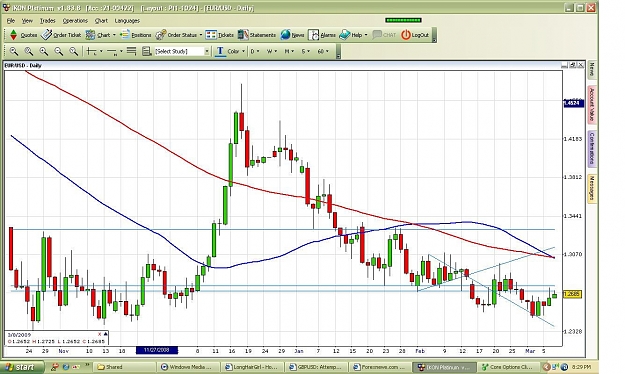Open the Languages menu
The image size is (625, 374).
127,21
